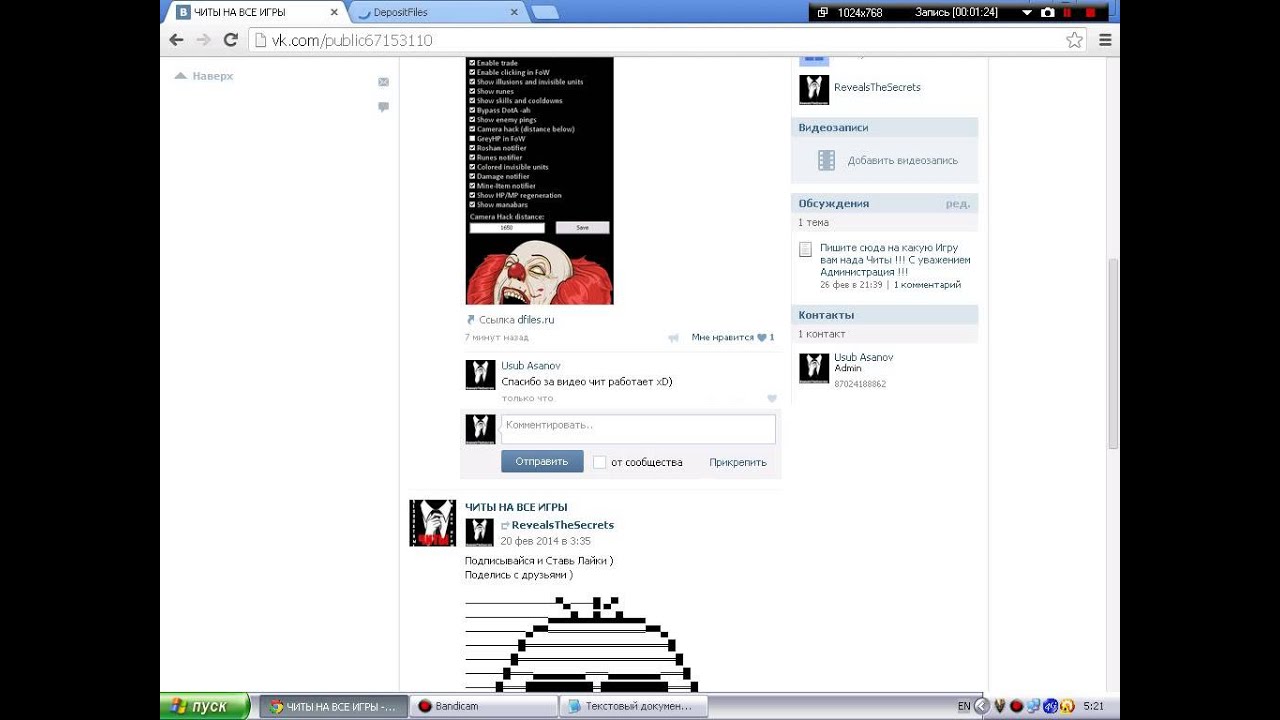Tick the от сообщества checkbox
This screenshot has height=720, width=1280.
[x=599, y=462]
